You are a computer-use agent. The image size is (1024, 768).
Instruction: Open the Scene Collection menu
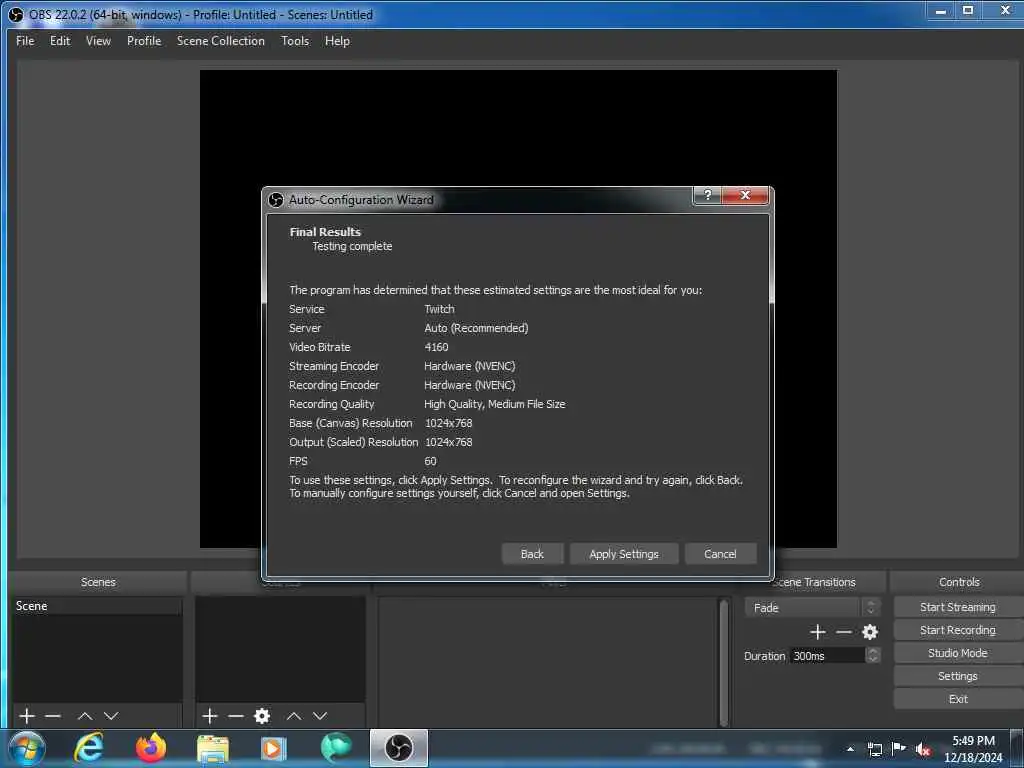click(221, 40)
